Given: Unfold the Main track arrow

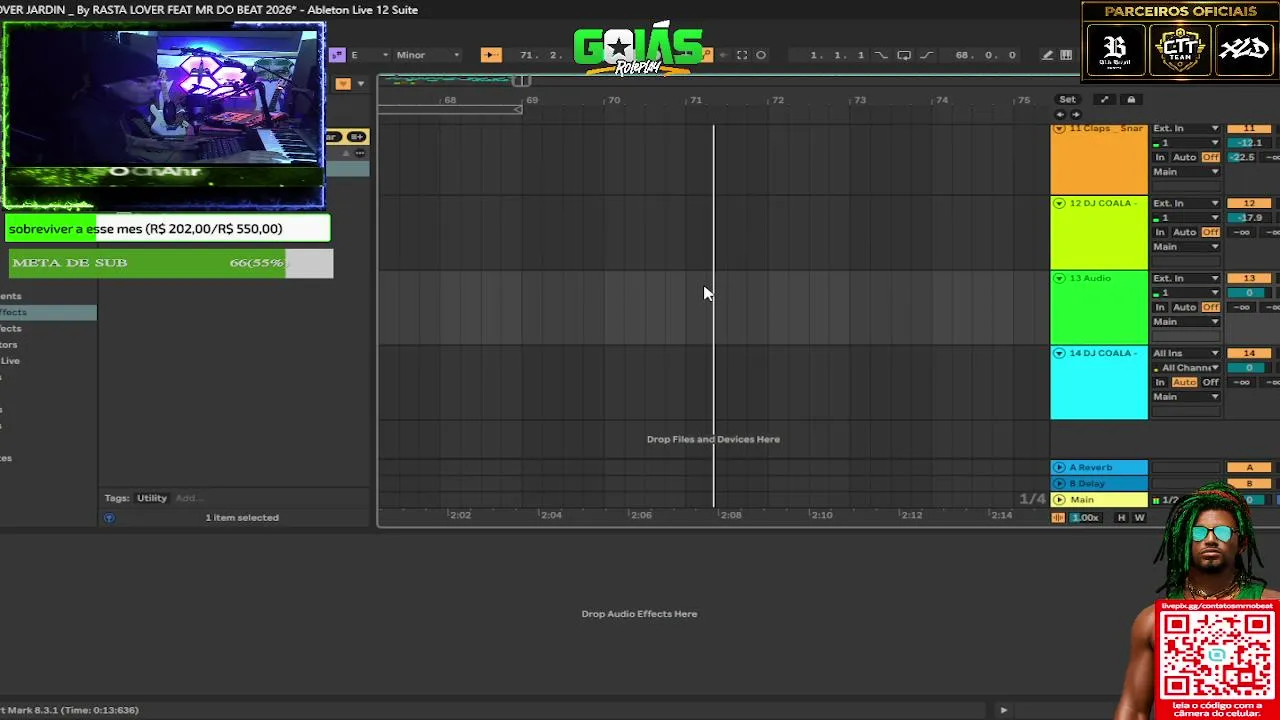Looking at the screenshot, I should point(1059,499).
